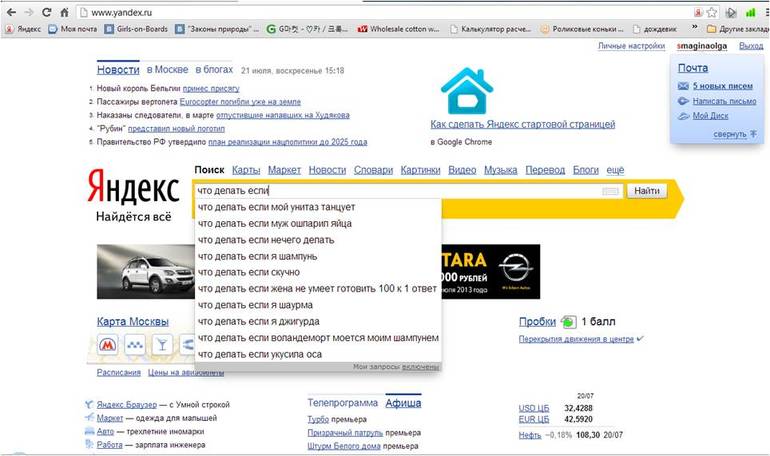770x456 pixels.
Task: Click the cocktail glass icon on the map widget
Action: 160,345
